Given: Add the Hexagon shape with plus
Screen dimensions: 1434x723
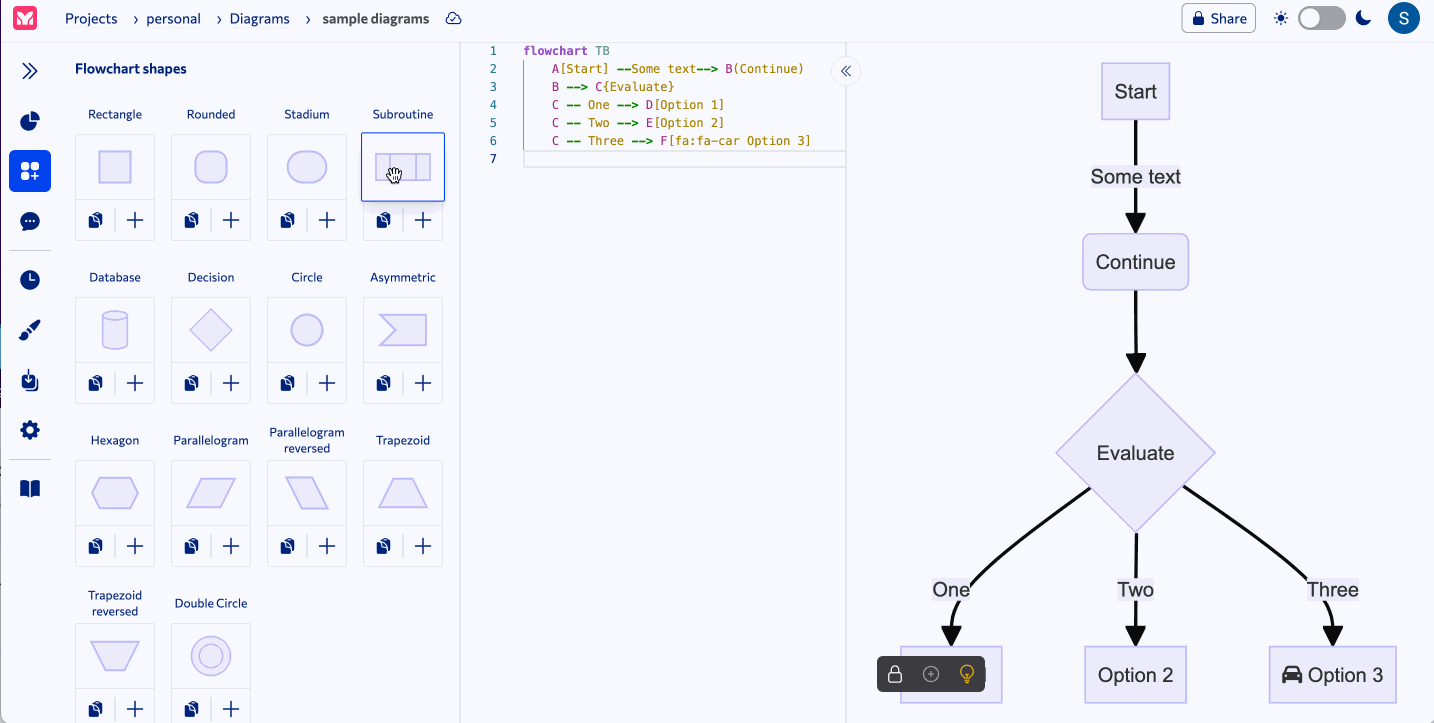Looking at the screenshot, I should [135, 546].
